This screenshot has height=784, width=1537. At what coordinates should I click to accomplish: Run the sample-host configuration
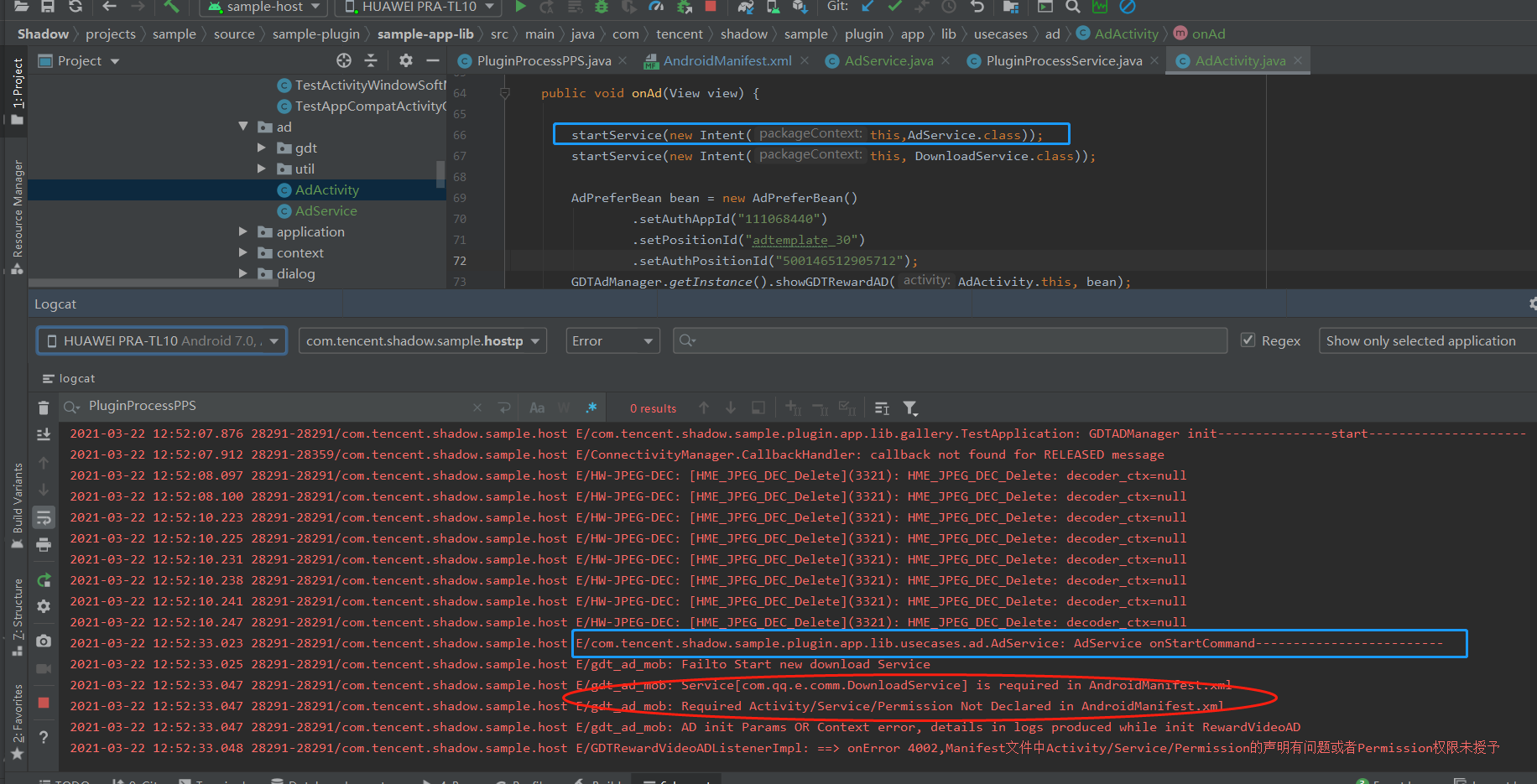click(x=519, y=8)
